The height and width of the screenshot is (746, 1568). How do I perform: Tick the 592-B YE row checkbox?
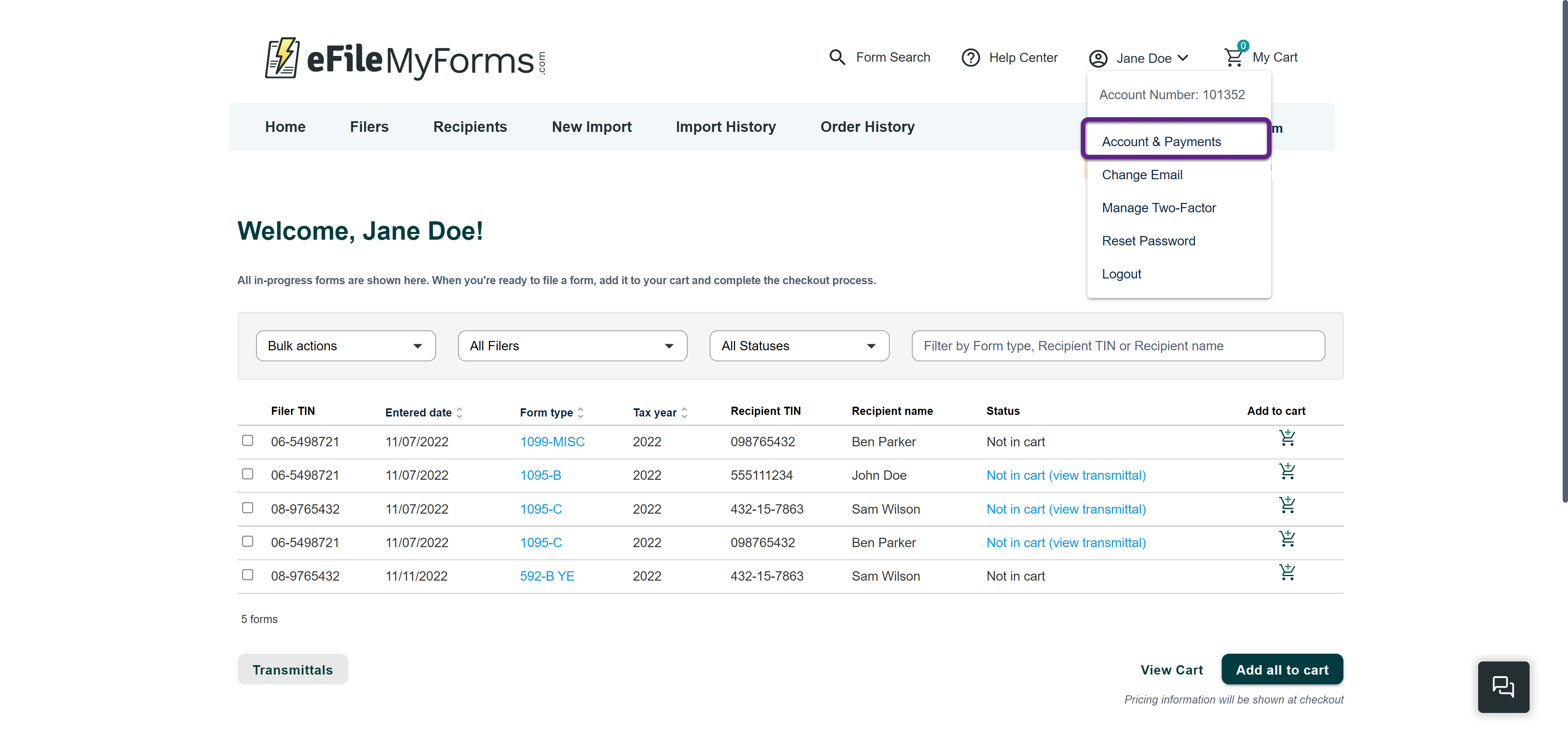click(x=247, y=575)
